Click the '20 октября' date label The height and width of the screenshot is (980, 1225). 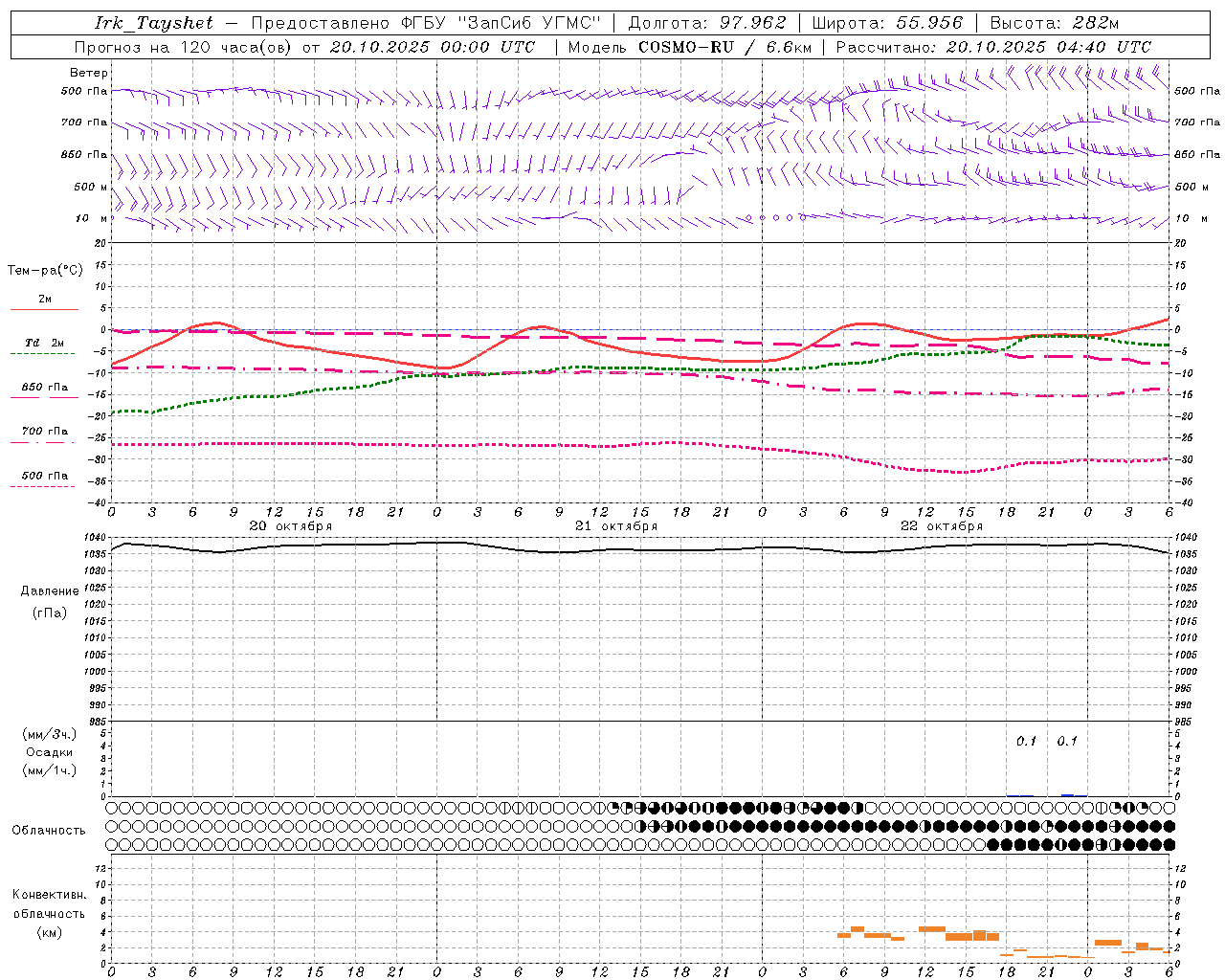point(291,526)
